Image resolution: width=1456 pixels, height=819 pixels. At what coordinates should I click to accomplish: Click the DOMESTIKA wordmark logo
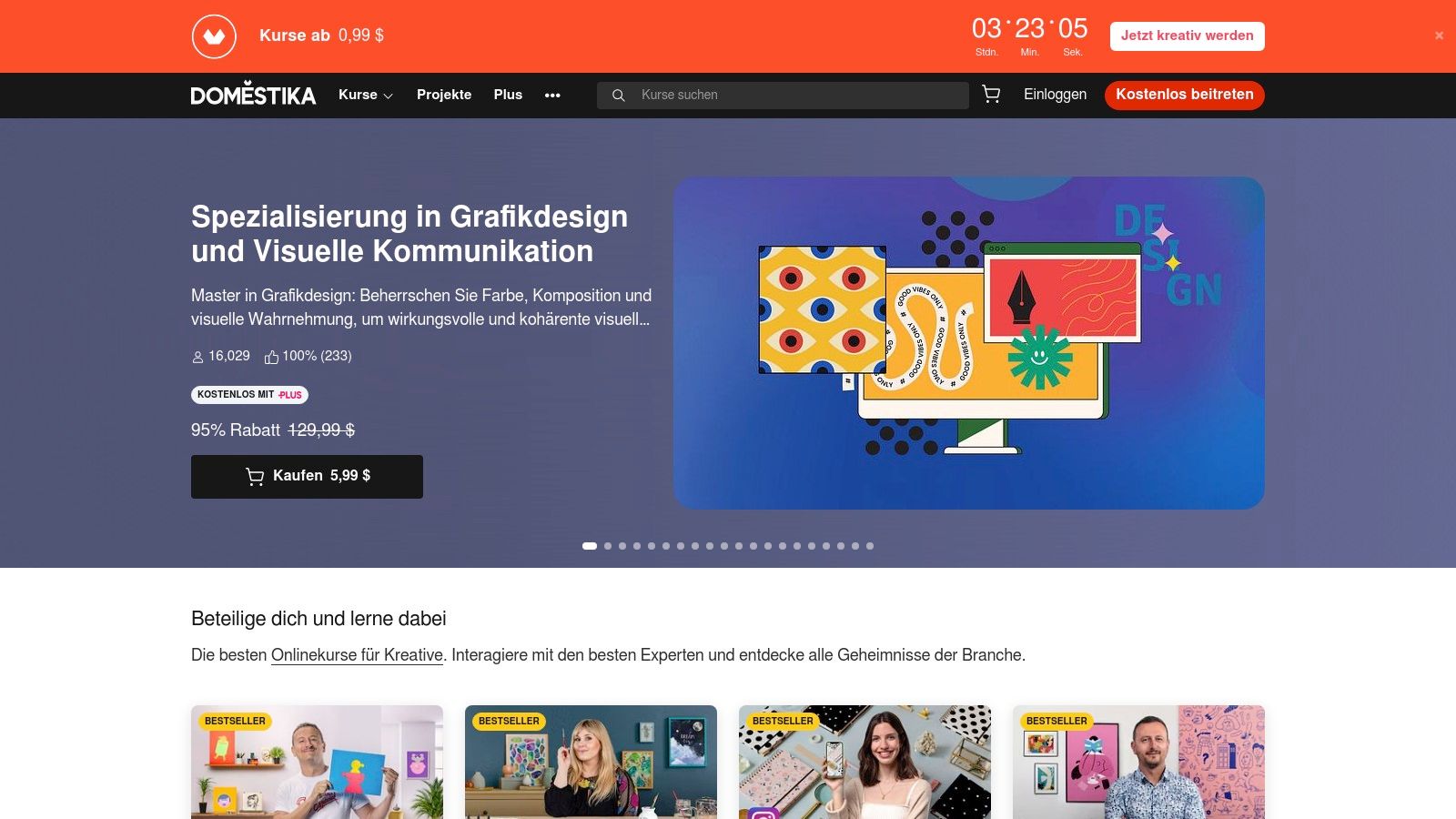click(x=253, y=95)
